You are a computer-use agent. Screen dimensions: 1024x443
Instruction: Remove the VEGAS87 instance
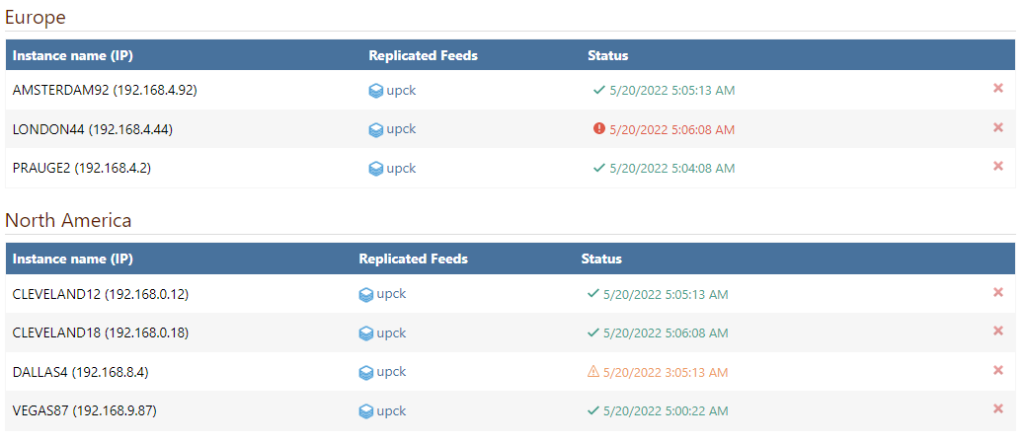[997, 409]
